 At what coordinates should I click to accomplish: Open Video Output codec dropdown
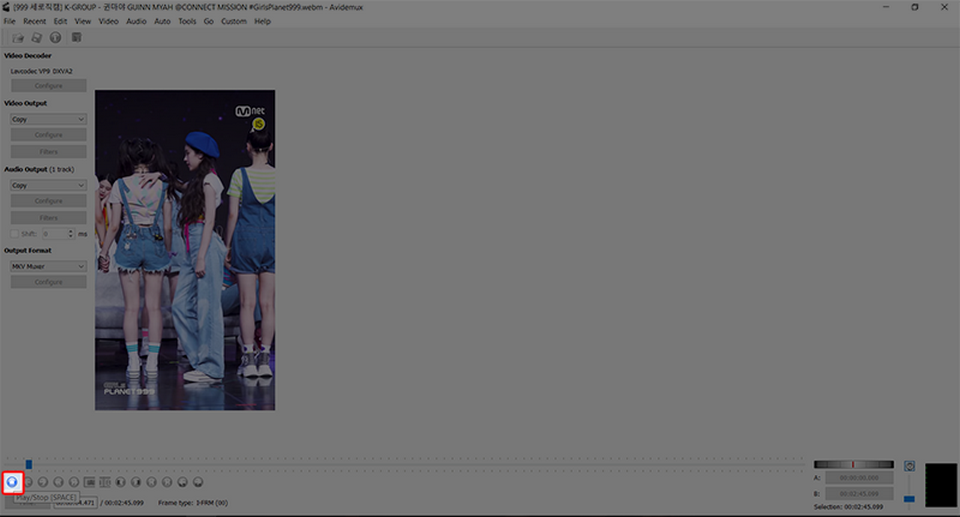(x=48, y=119)
